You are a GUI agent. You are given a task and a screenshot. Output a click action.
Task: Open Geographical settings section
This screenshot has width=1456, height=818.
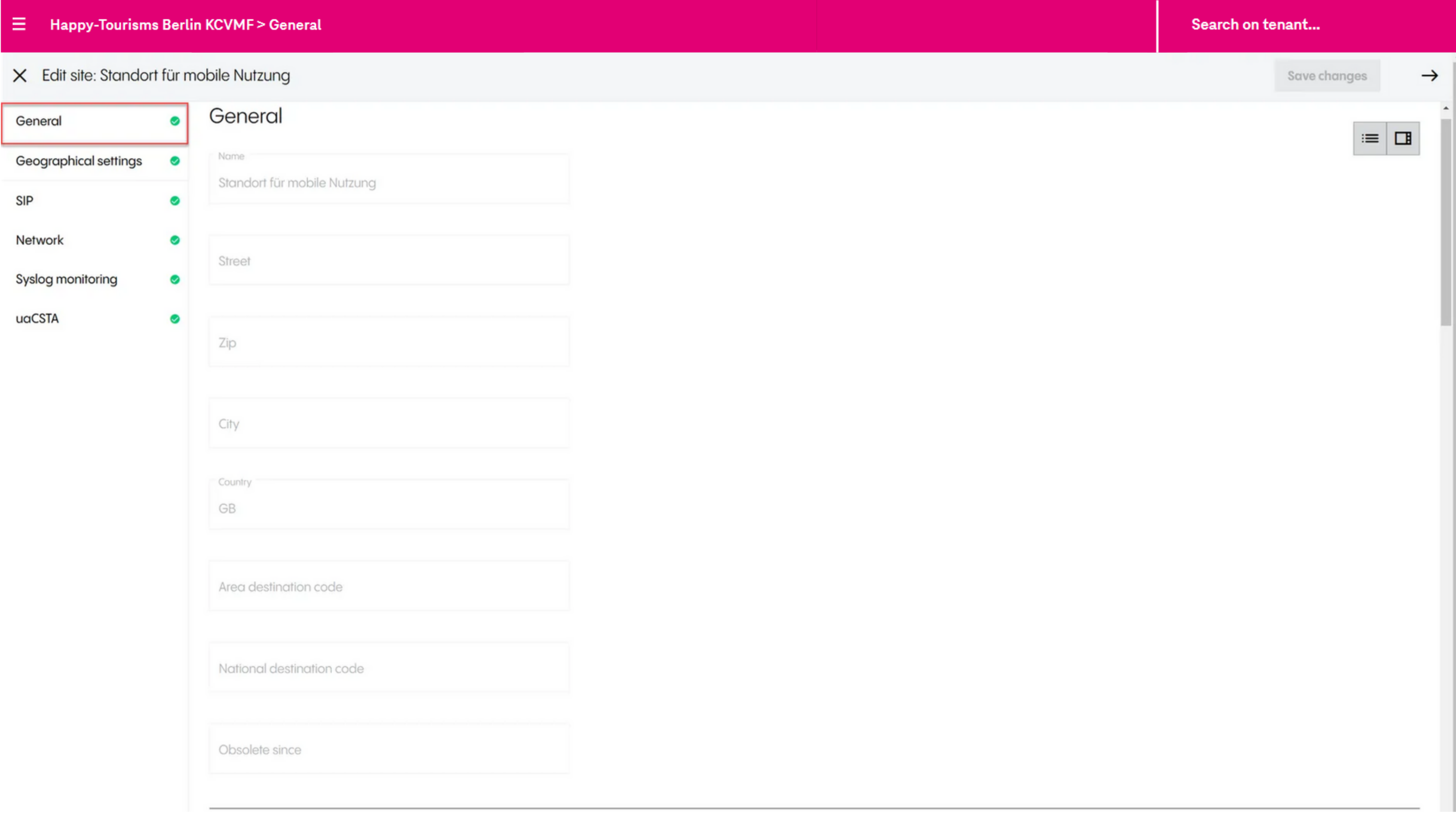[x=79, y=161]
